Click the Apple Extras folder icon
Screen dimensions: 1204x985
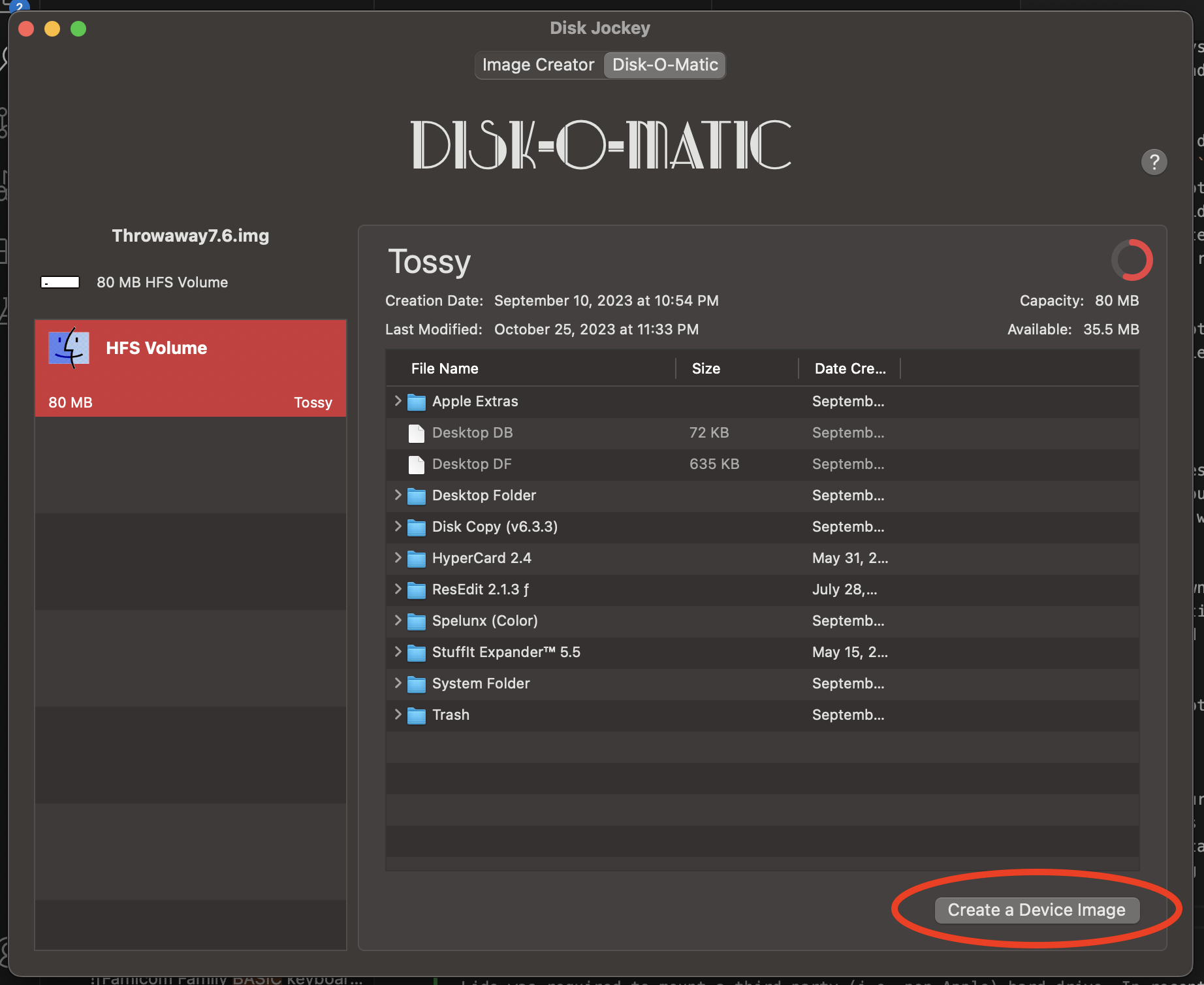pyautogui.click(x=417, y=402)
